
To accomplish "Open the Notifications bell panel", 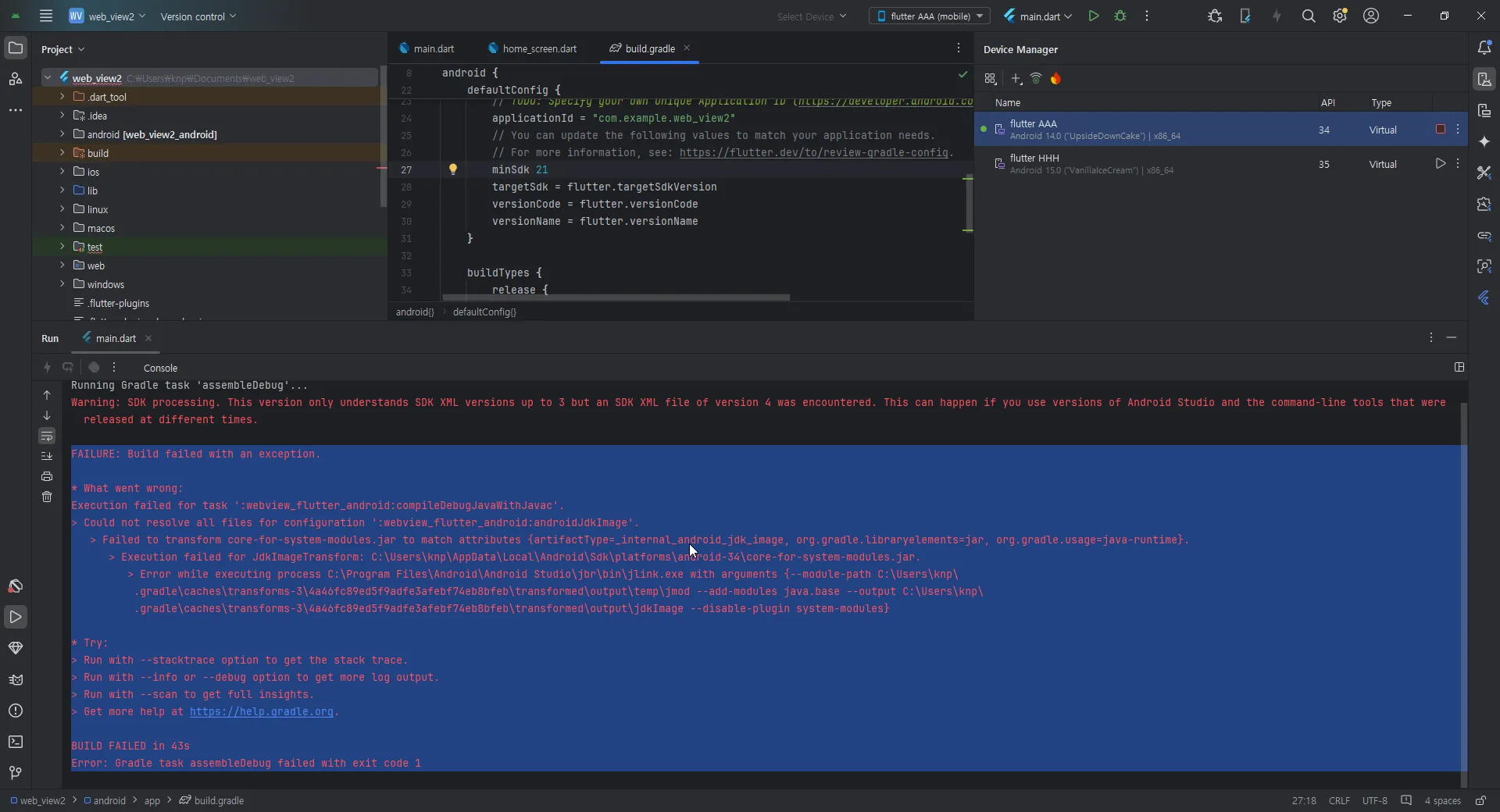I will 1484,48.
